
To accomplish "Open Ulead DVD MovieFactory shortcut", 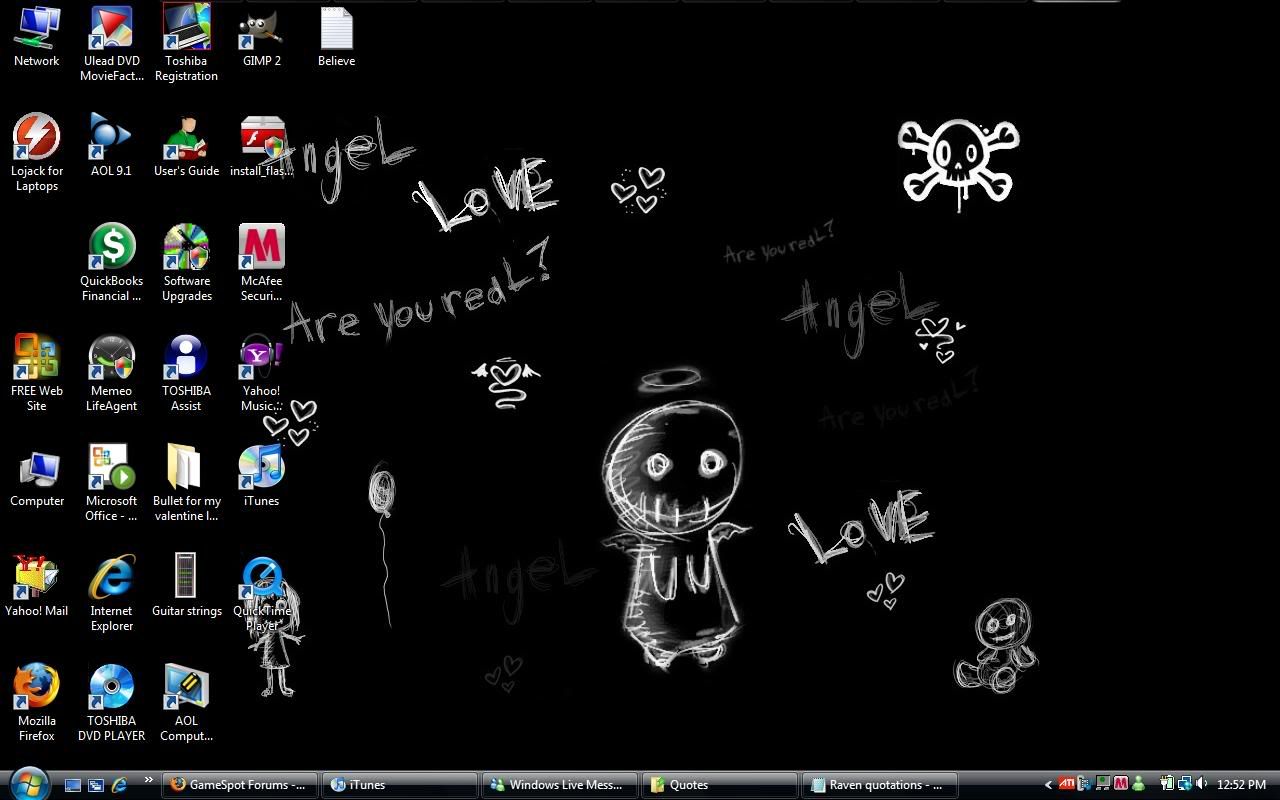I will [x=112, y=44].
